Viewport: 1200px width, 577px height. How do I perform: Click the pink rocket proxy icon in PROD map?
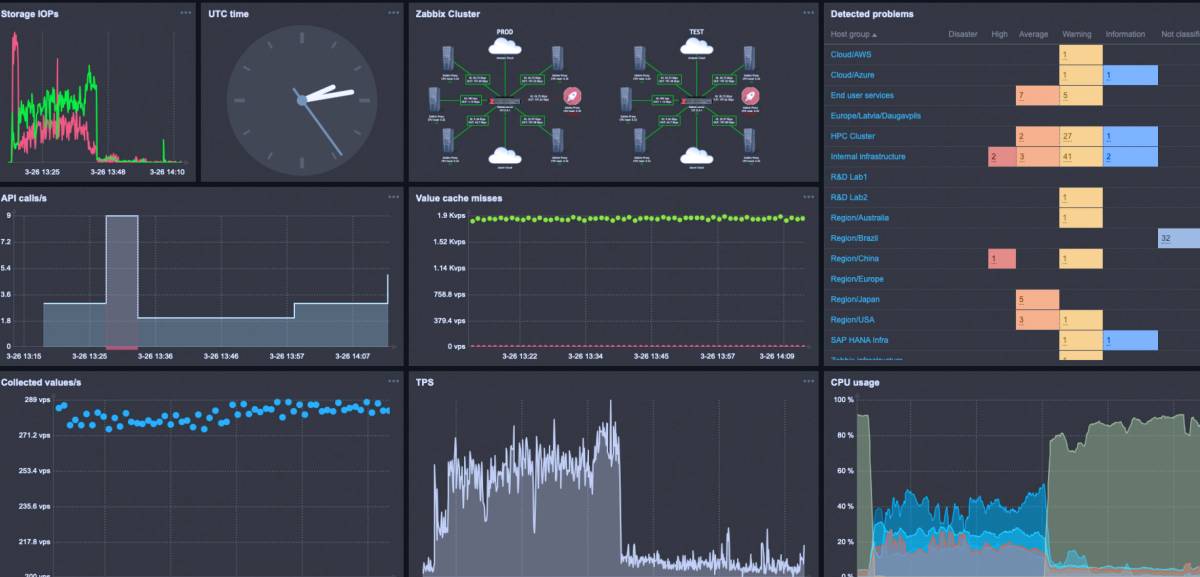pos(572,97)
